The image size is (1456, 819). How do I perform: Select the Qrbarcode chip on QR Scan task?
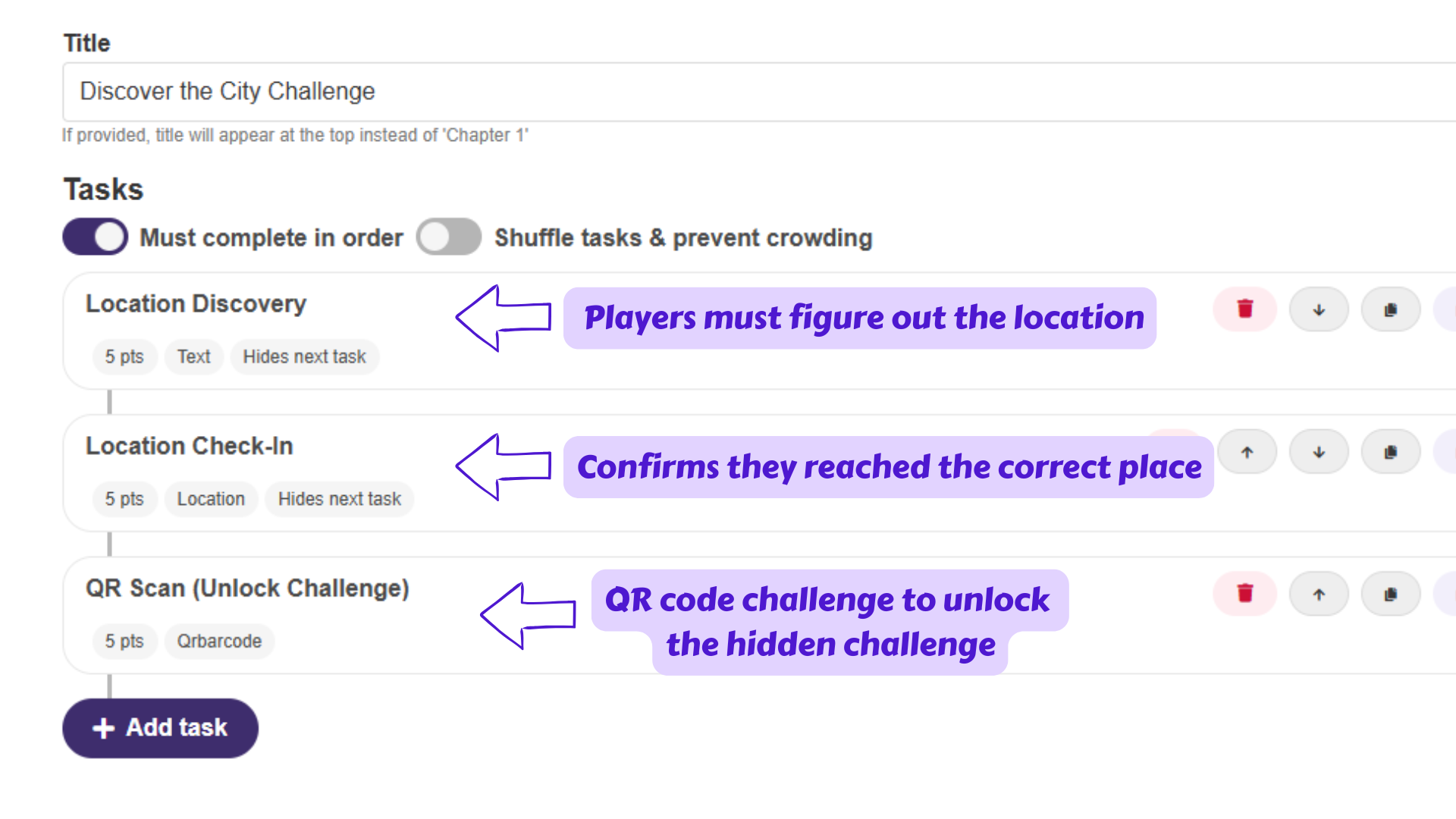(x=219, y=641)
